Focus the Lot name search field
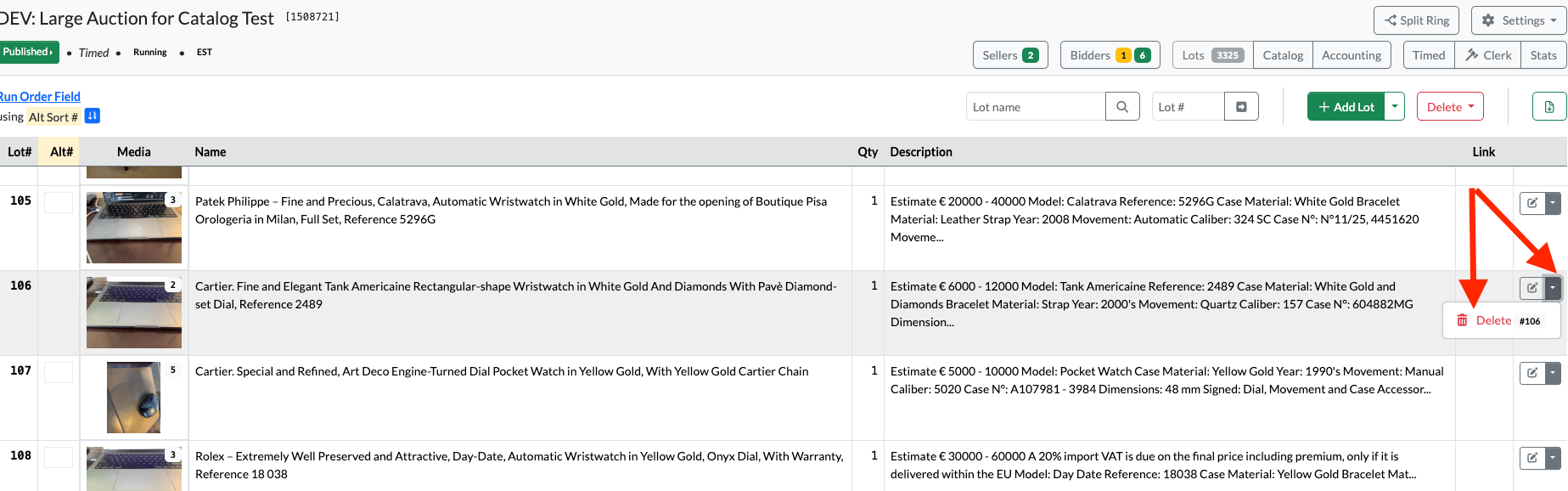 [1036, 107]
